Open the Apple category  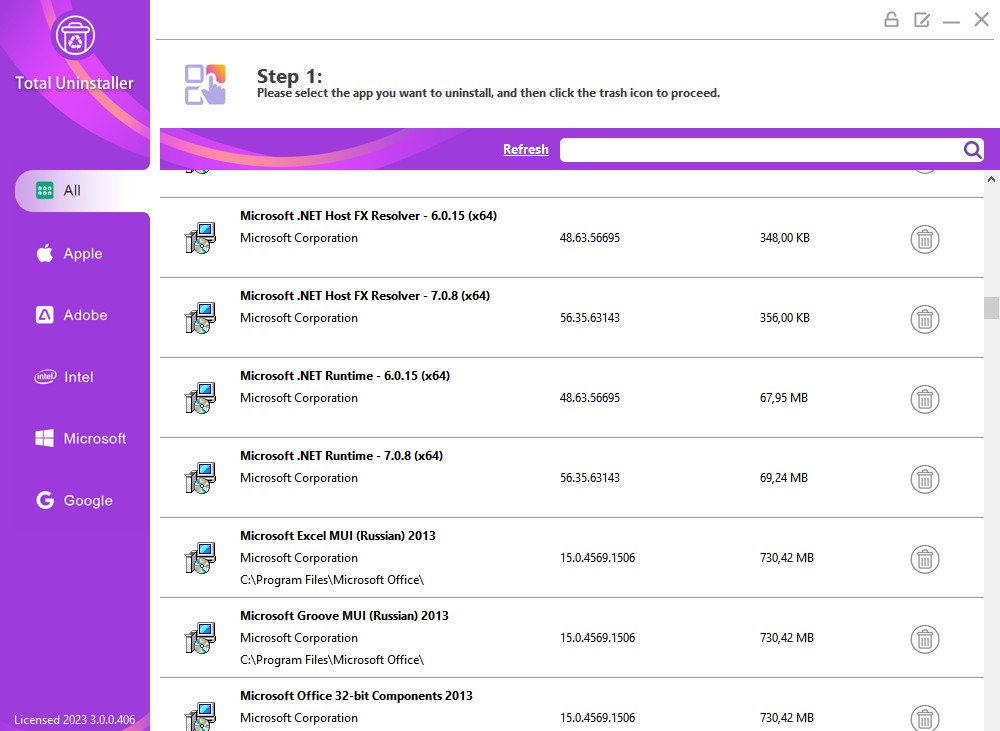pyautogui.click(x=70, y=253)
